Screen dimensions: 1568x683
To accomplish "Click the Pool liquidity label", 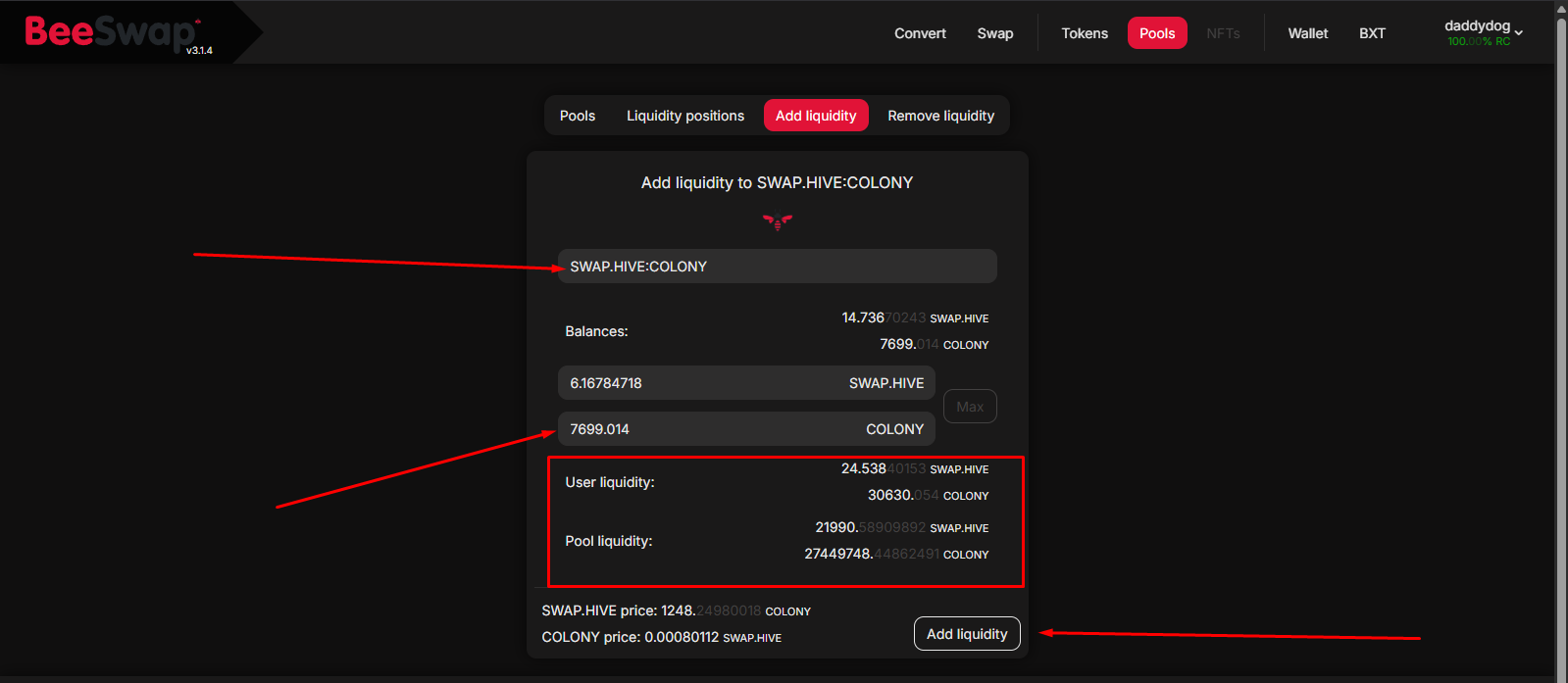I will pos(609,541).
